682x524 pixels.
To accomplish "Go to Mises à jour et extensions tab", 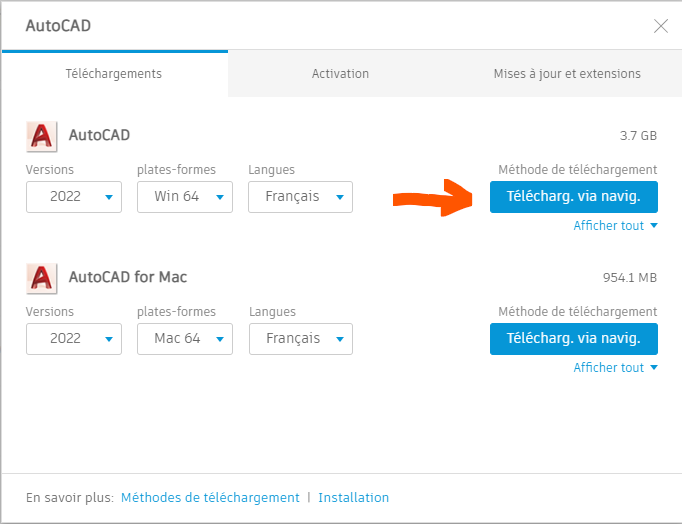I will 567,74.
